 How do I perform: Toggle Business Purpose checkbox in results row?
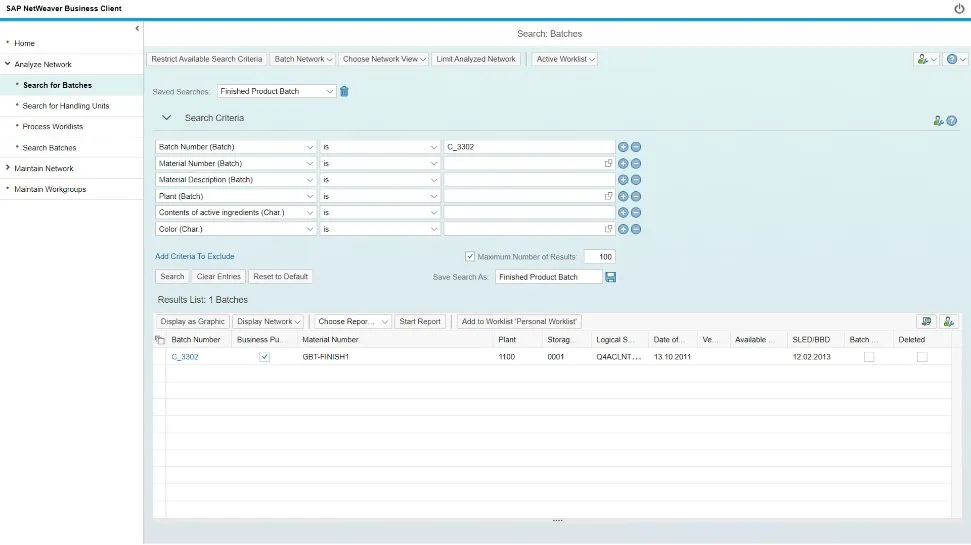(264, 357)
